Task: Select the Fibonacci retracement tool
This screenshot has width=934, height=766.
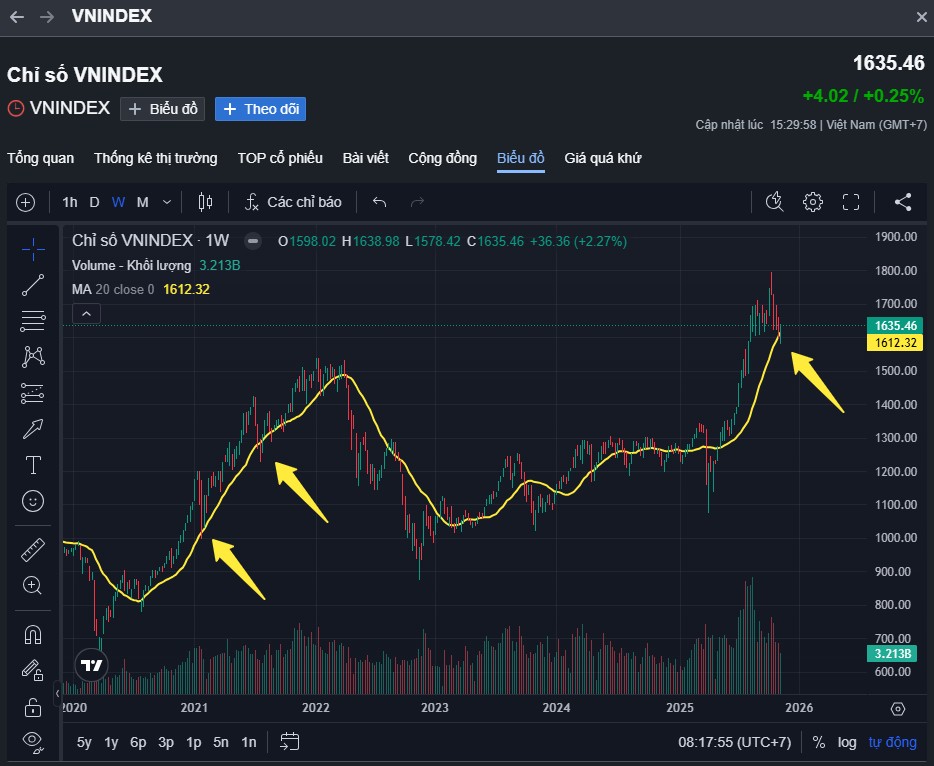Action: point(33,321)
